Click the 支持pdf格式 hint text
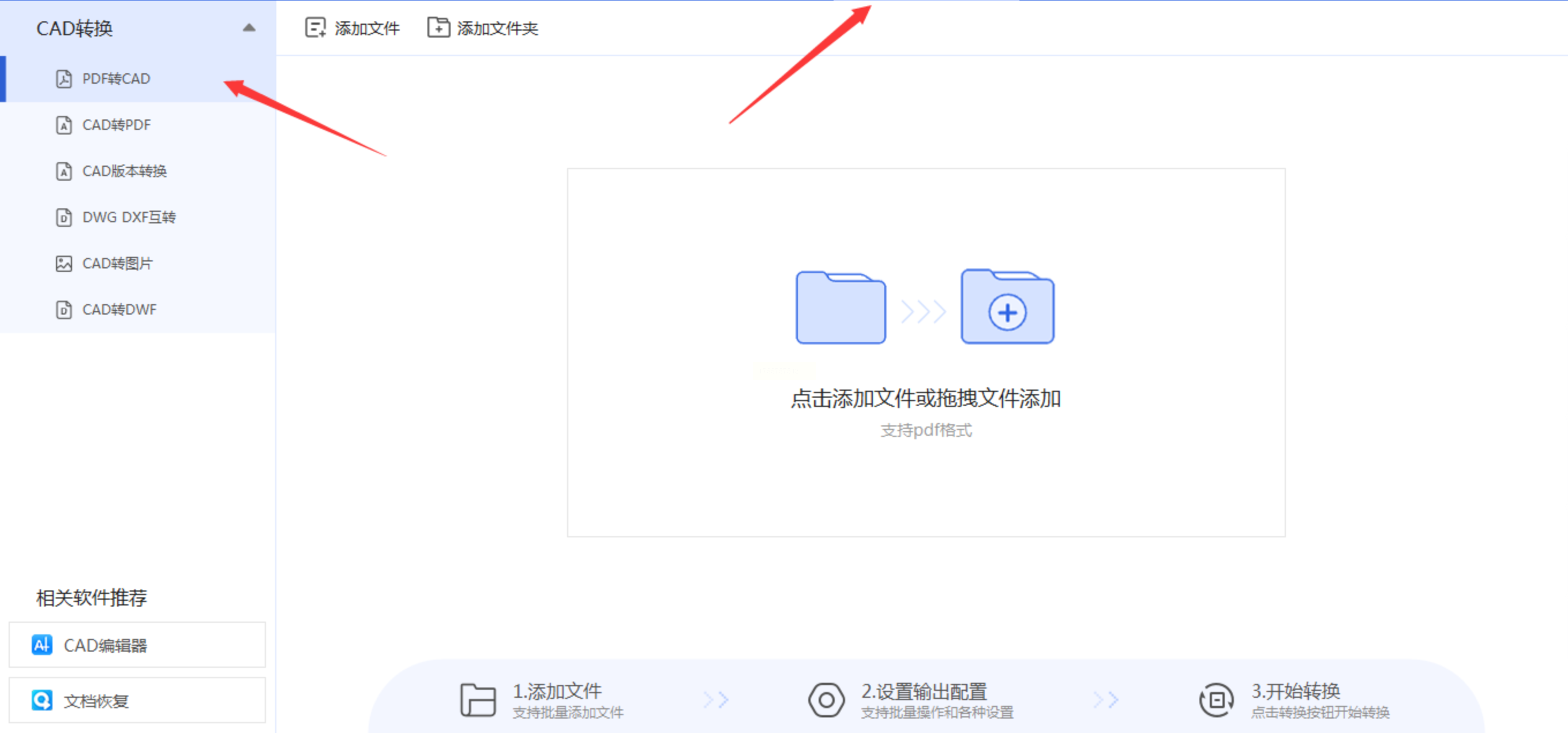The image size is (1568, 733). [x=926, y=431]
